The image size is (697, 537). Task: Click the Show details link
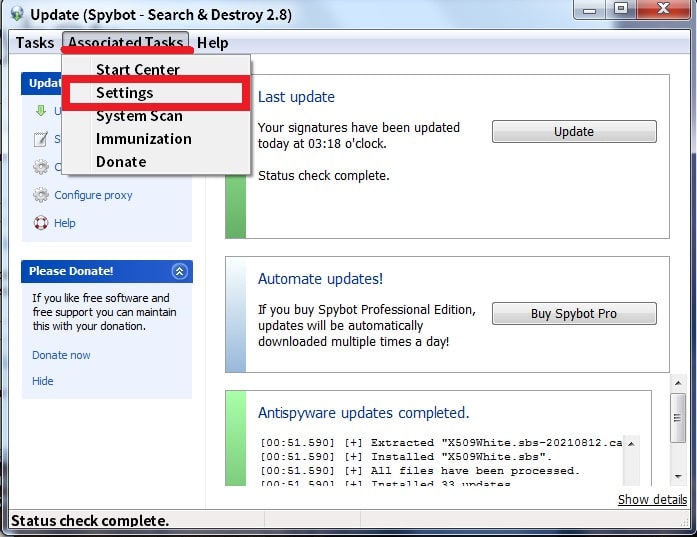(x=652, y=500)
